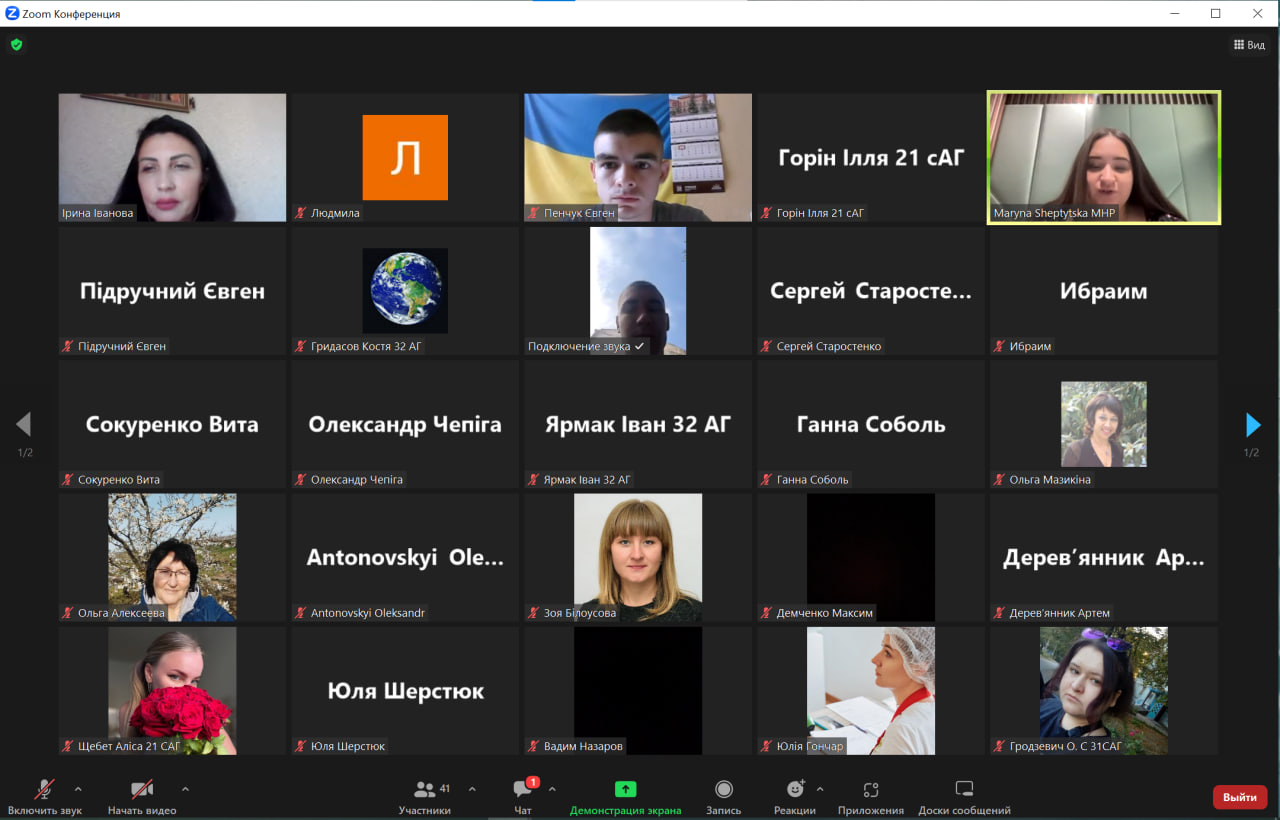The width and height of the screenshot is (1280, 820).
Task: Select Ірина Іванова video tile
Action: (172, 158)
